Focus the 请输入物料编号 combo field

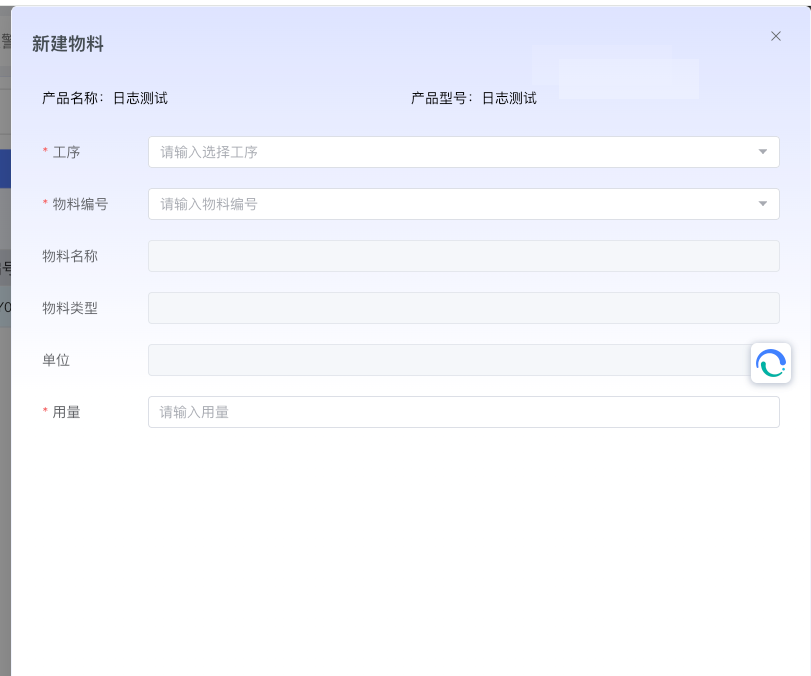[x=450, y=204]
